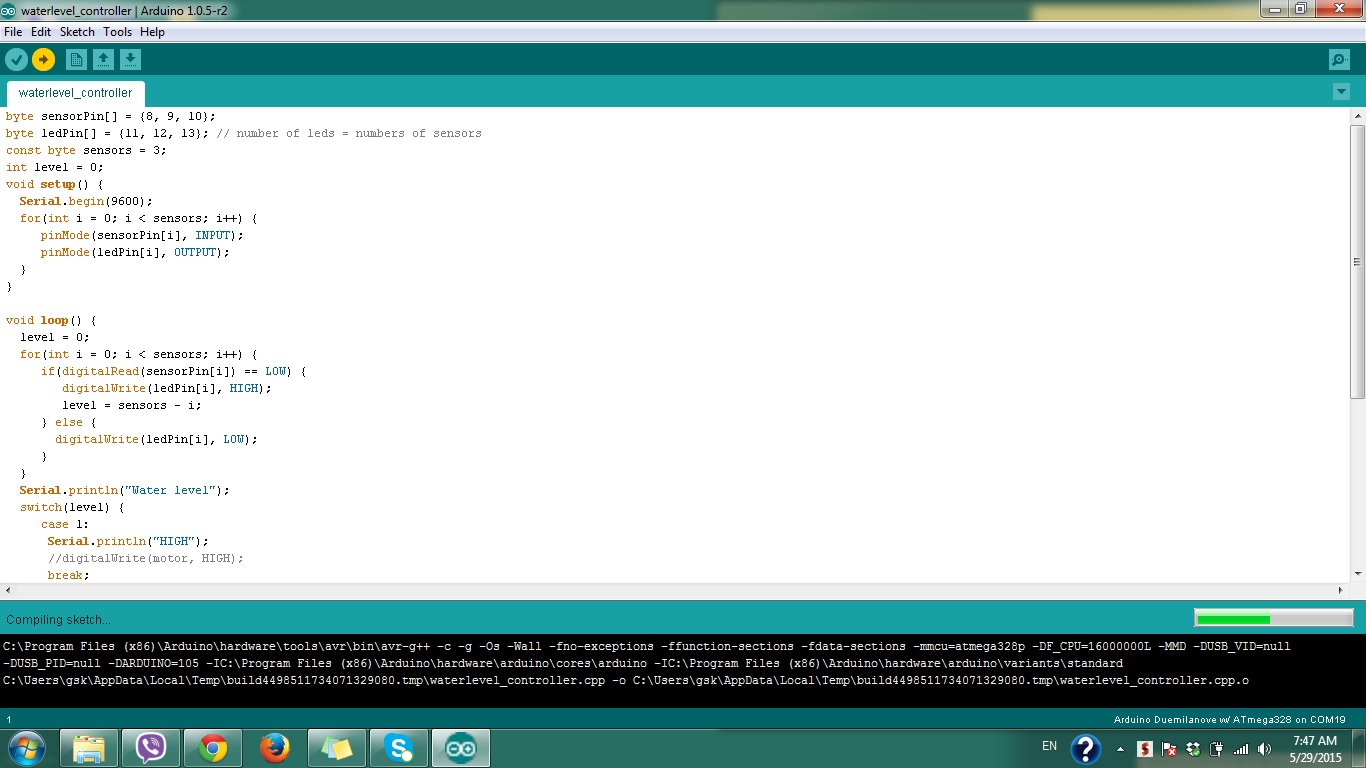Screen dimensions: 1366x768
Task: Click the 'switch(level) {' line
Action: (x=72, y=507)
